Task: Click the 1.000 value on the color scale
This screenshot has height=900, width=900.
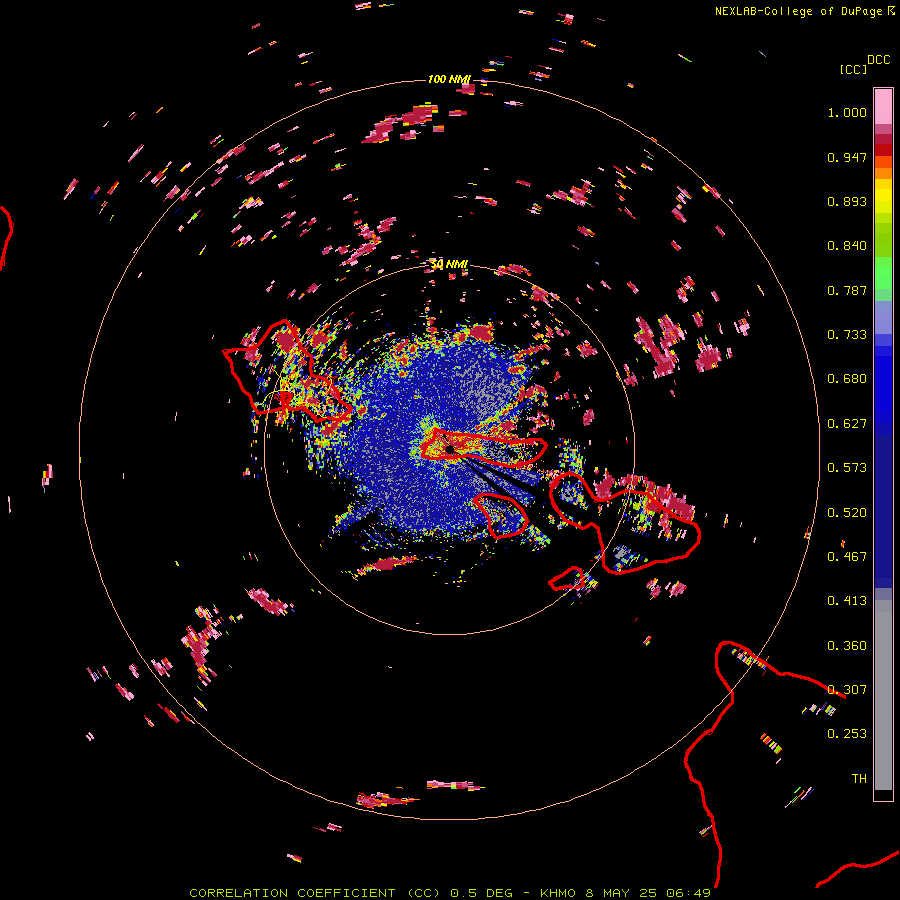Action: 847,112
